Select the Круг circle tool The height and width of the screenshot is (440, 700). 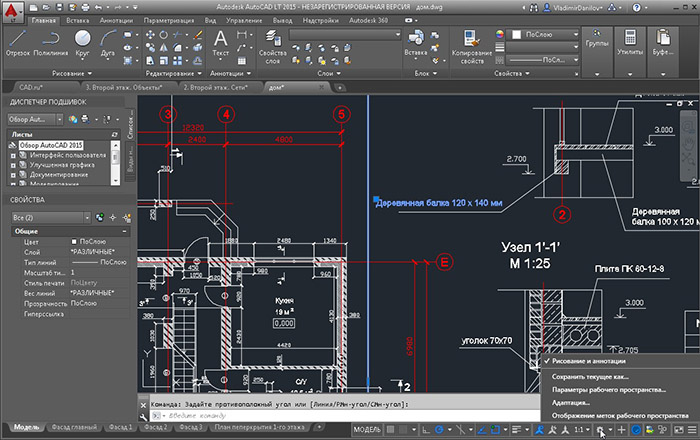(x=83, y=43)
